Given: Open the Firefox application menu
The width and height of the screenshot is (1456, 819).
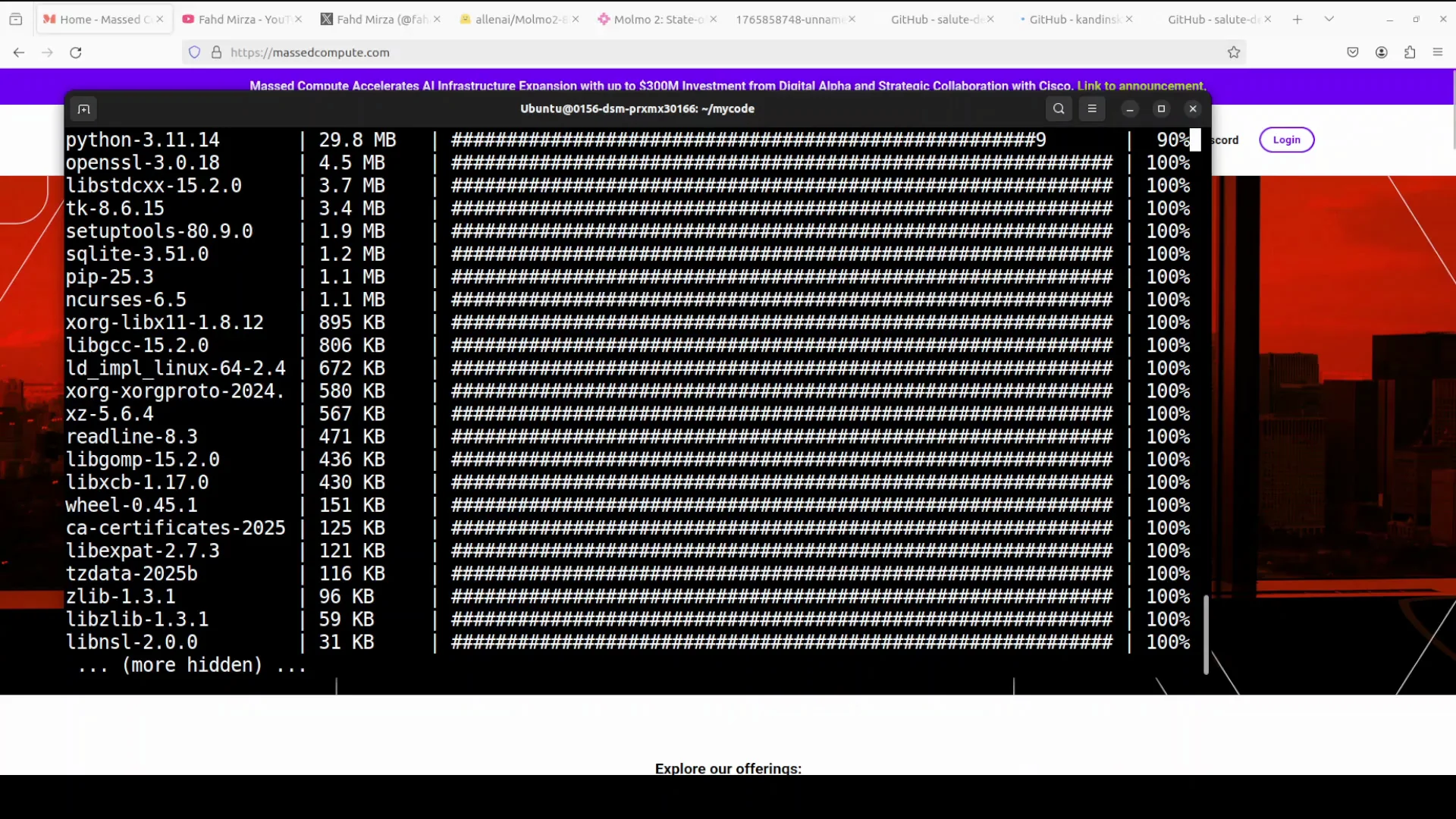Looking at the screenshot, I should 1438,52.
